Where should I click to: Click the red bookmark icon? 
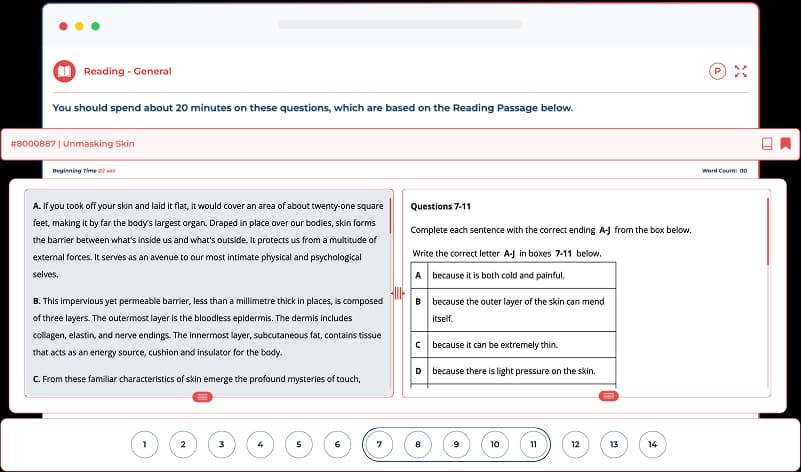[x=786, y=143]
